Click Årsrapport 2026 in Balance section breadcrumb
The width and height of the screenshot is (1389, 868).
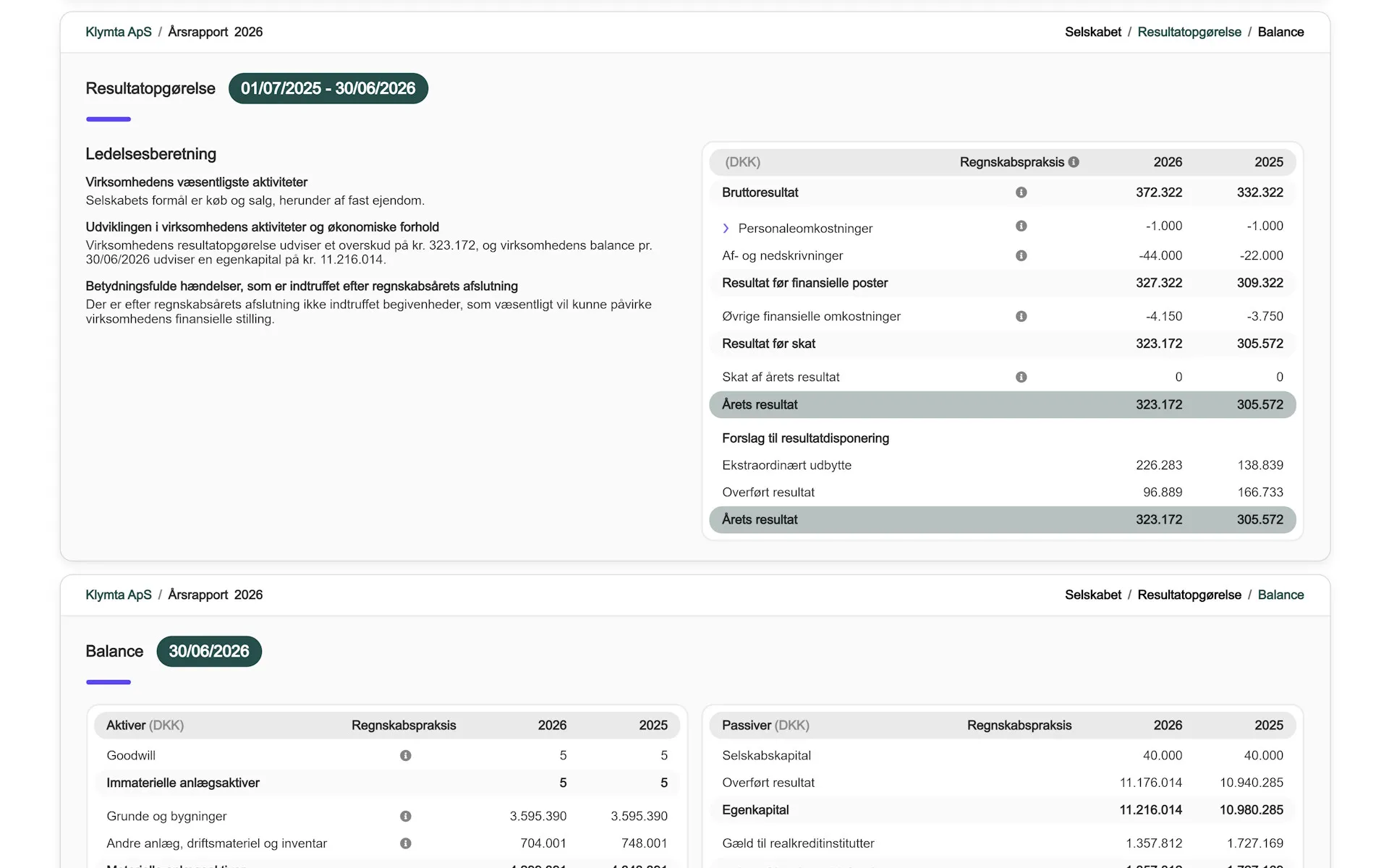tap(215, 595)
